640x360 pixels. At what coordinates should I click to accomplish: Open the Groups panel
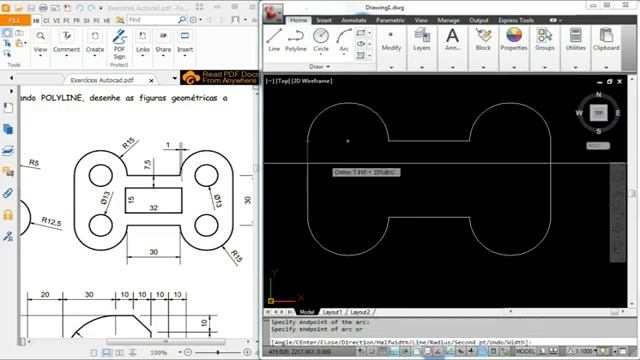[545, 40]
